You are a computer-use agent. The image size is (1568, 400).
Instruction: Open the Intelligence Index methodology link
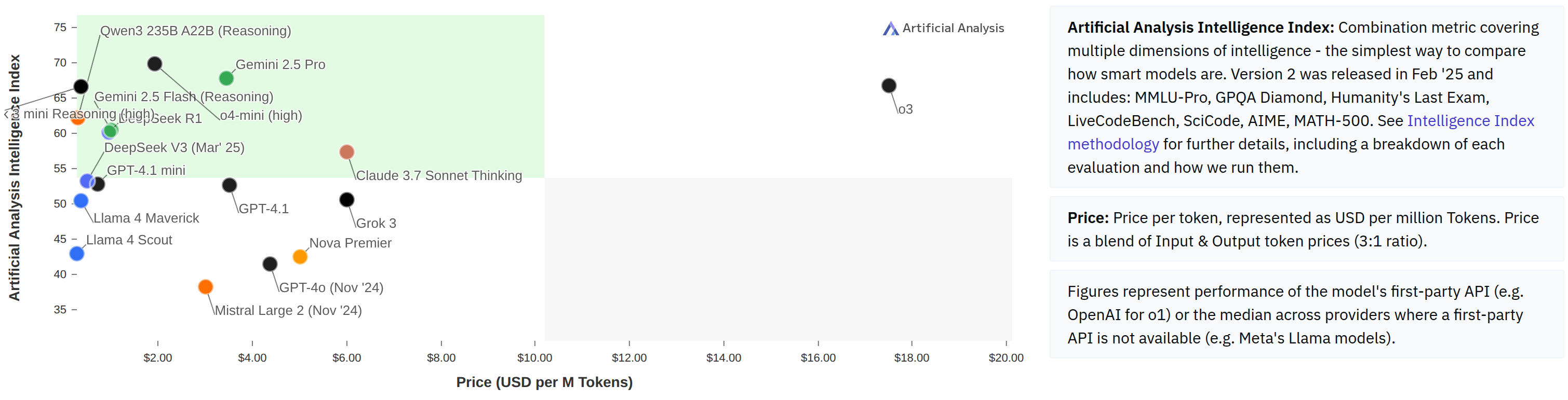(1470, 121)
